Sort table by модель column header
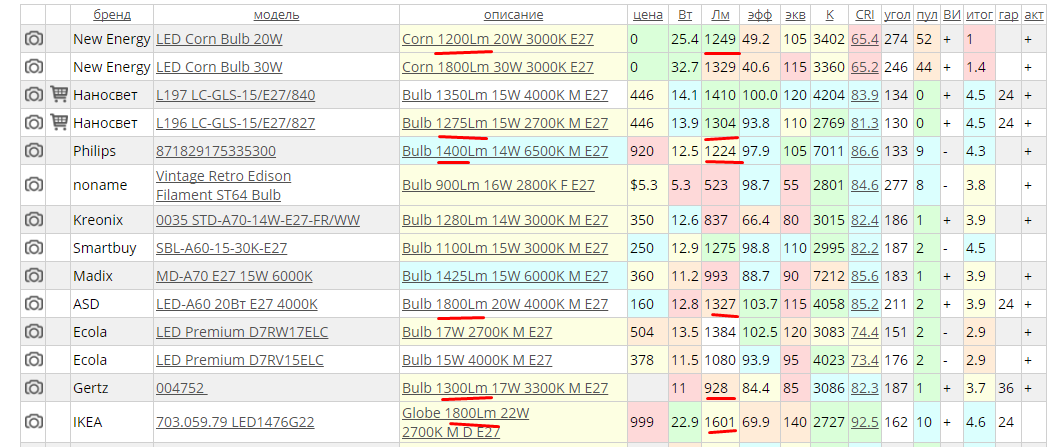Viewport: 1056px width, 447px height. (276, 15)
